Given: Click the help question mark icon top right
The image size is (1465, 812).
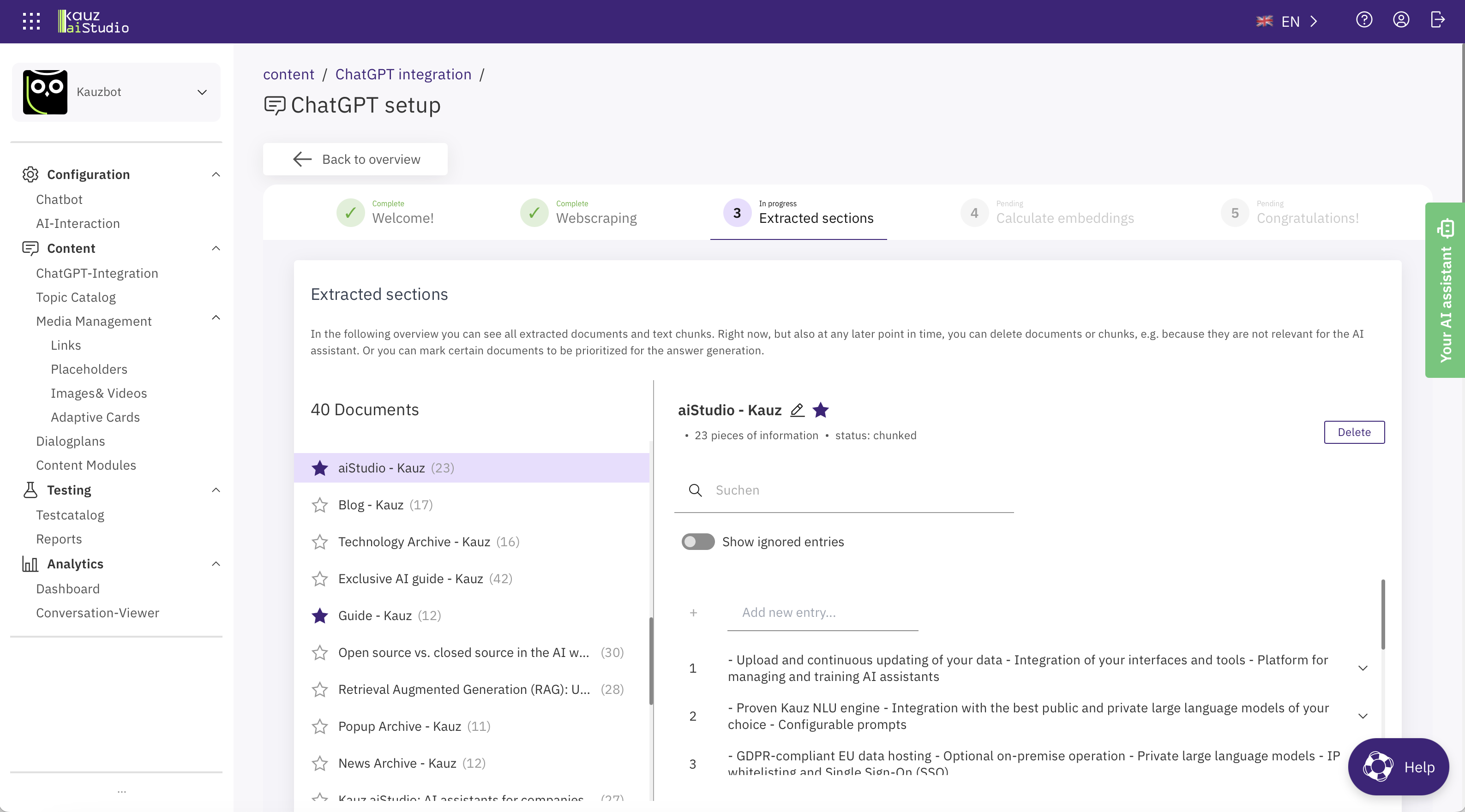Looking at the screenshot, I should click(1364, 20).
